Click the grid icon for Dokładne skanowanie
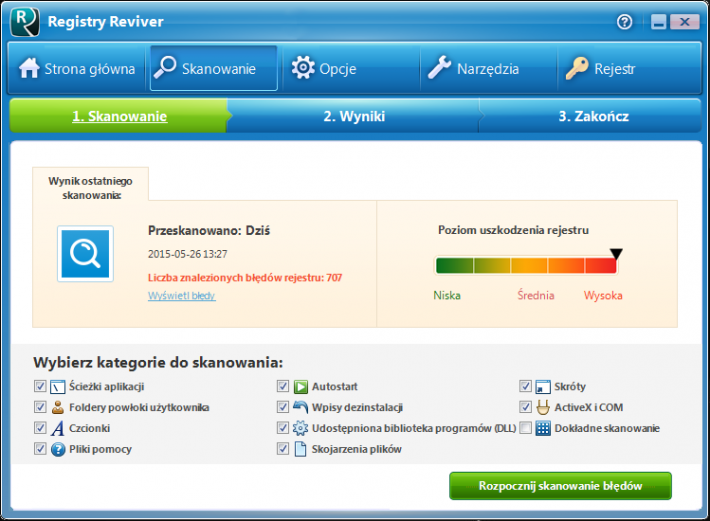 (x=543, y=428)
